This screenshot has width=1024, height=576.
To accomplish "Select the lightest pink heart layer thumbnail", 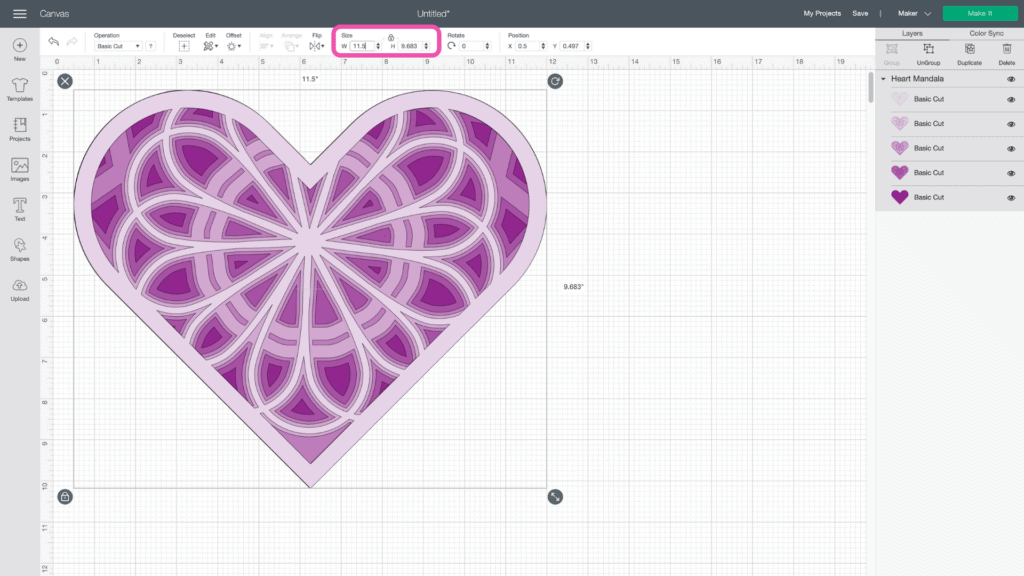I will coord(899,99).
